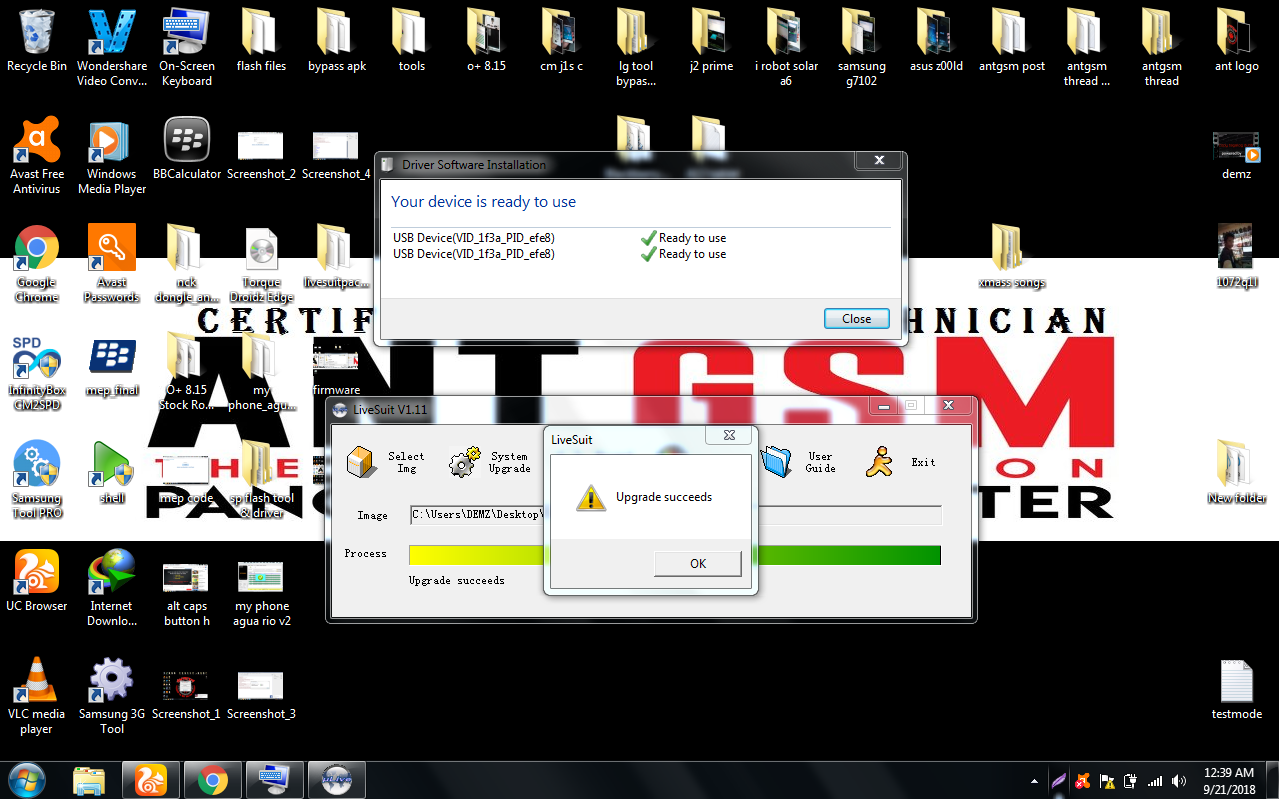Open Screenshot_4 image file on desktop
This screenshot has width=1279, height=799.
pos(336,148)
